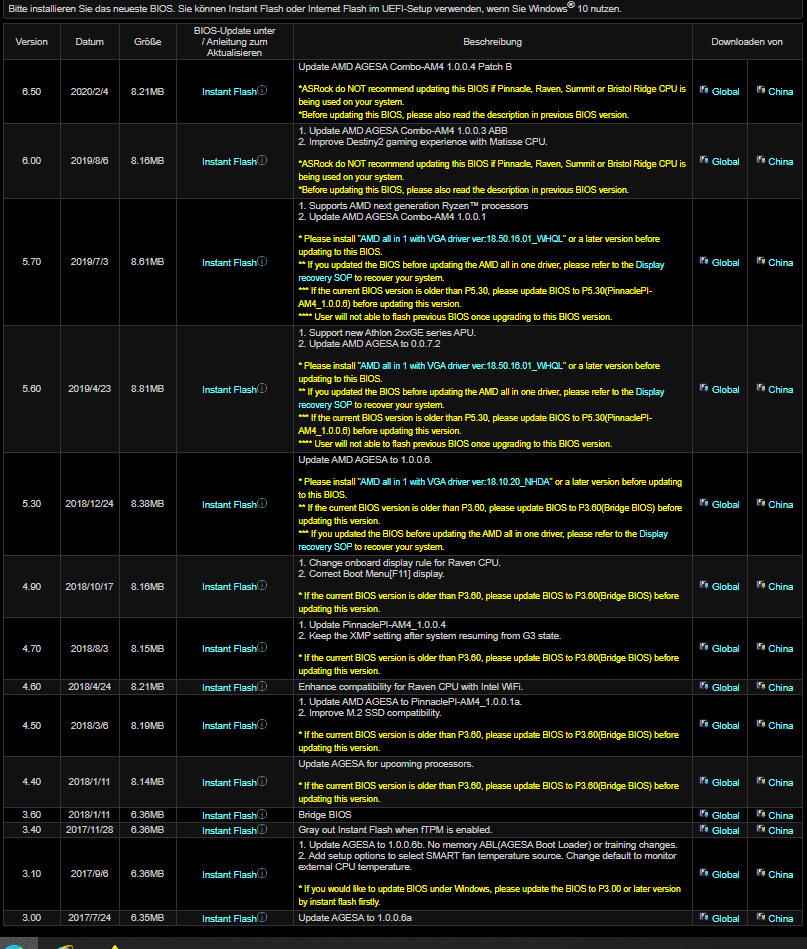Click the info icon beside Instant Flash in the 5.70 row
The image size is (807, 949).
click(262, 261)
